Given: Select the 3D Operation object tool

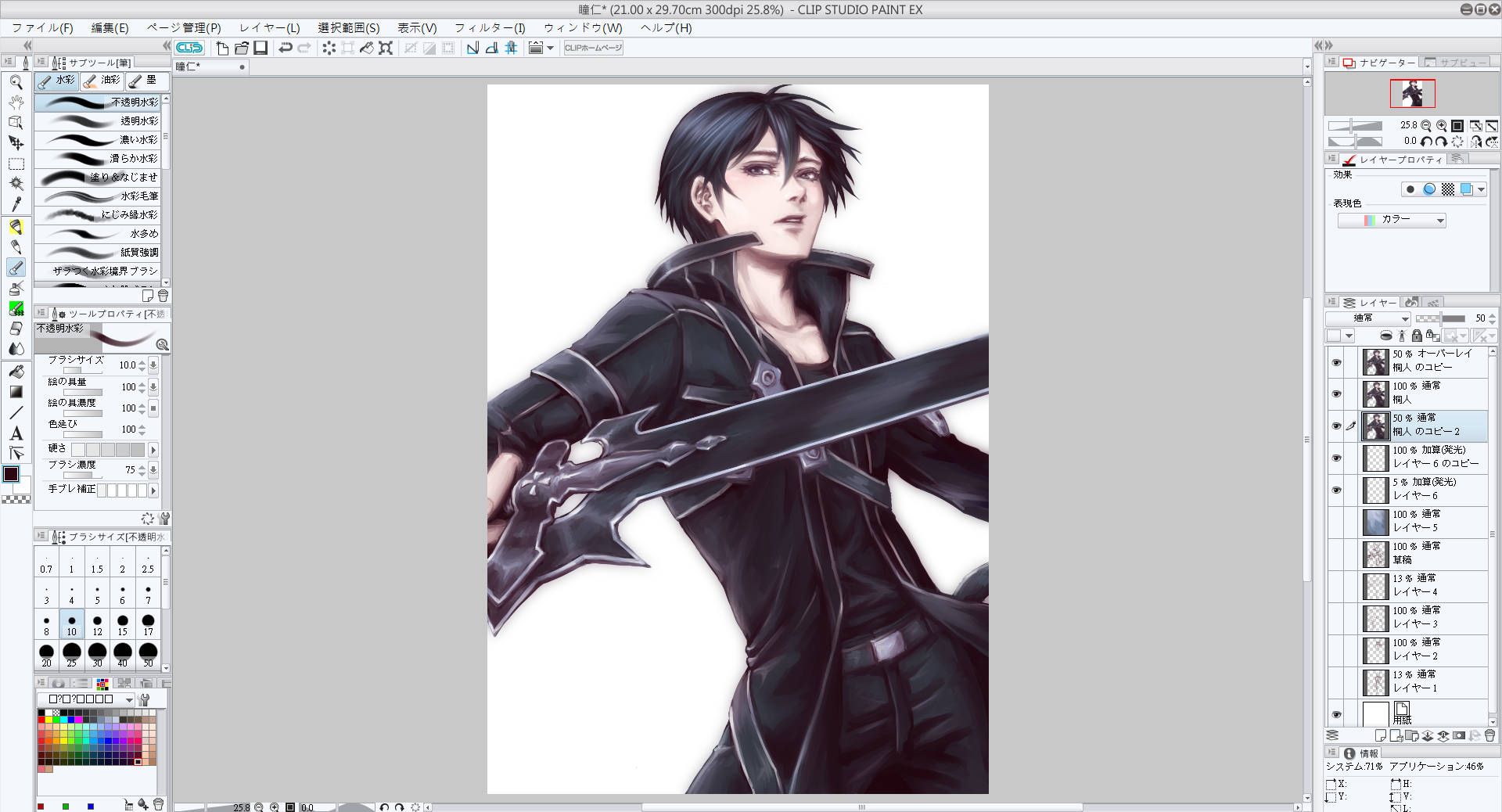Looking at the screenshot, I should tap(16, 123).
